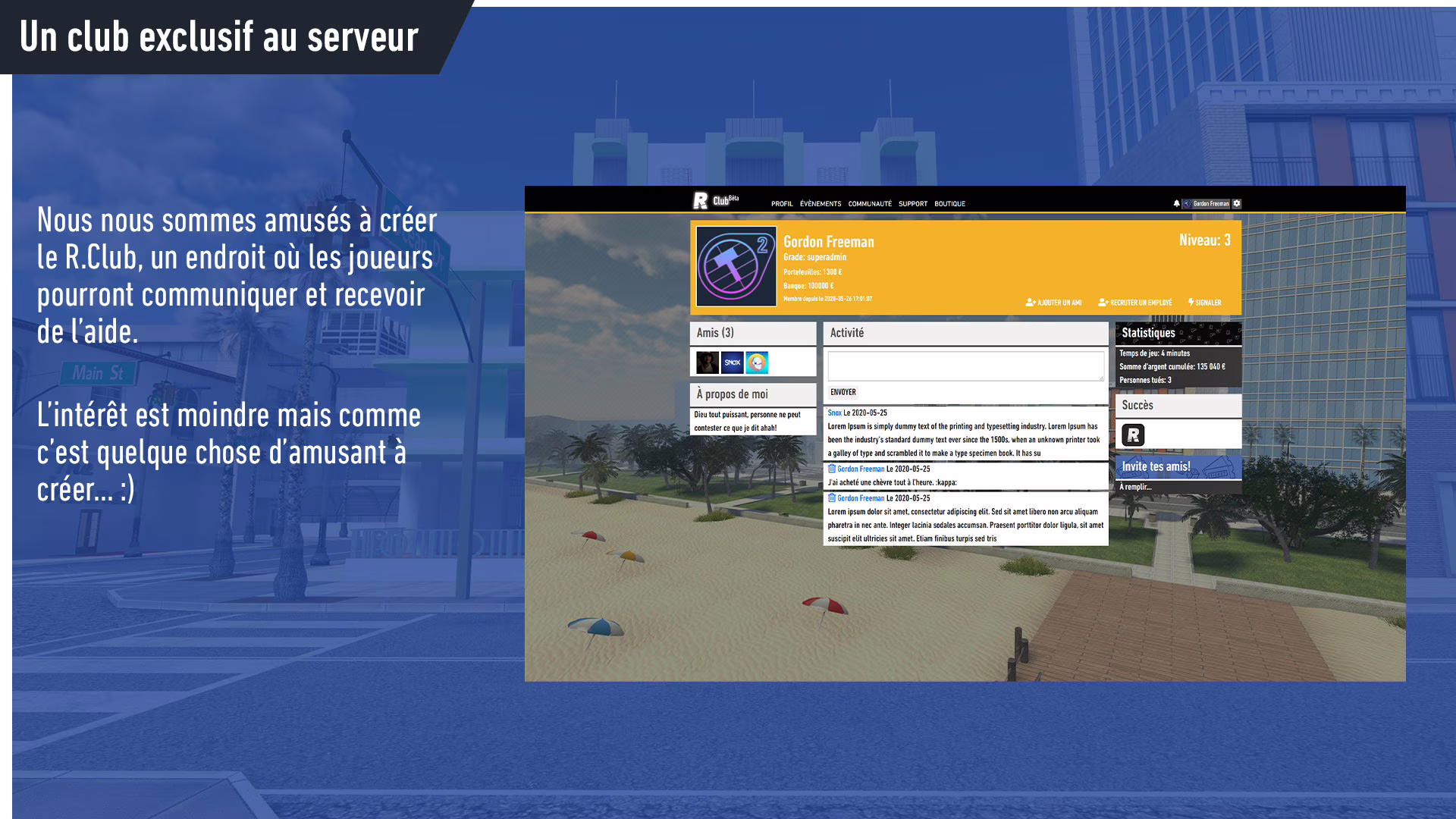
Task: Click the 'Niveau: 3' level text
Action: (x=1204, y=240)
